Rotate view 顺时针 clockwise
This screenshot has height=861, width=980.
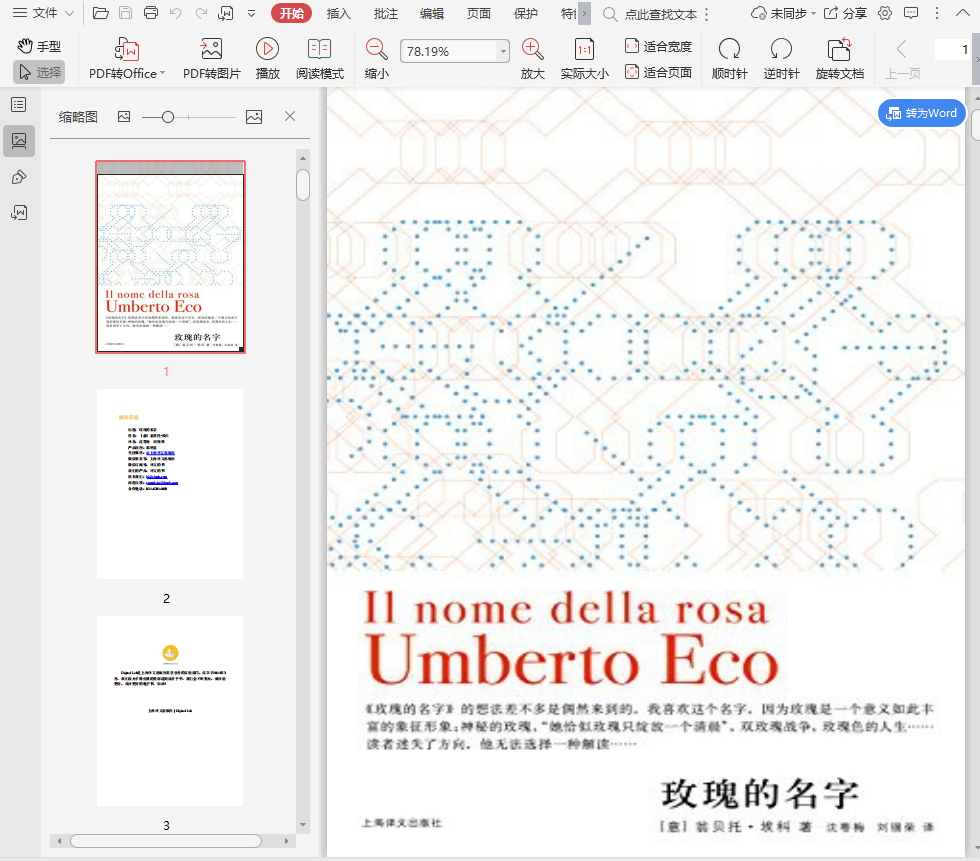pyautogui.click(x=729, y=59)
